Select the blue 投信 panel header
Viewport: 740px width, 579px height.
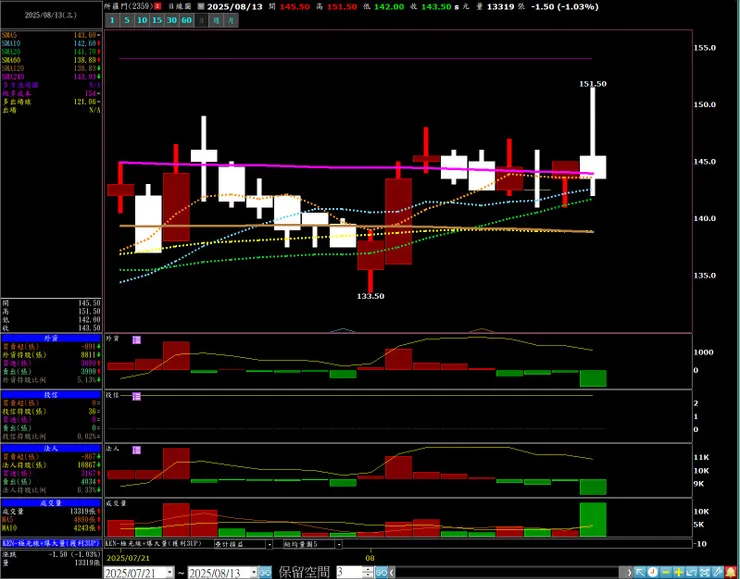[51, 394]
